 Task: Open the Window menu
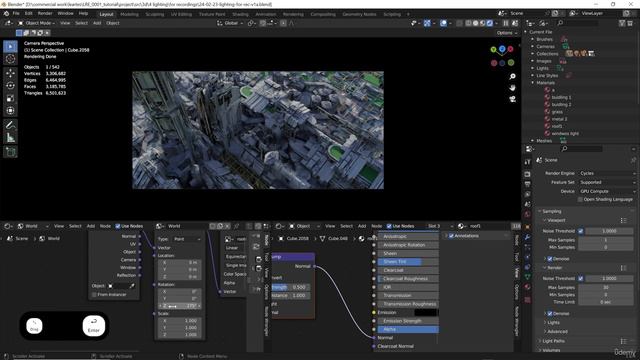[x=65, y=13]
